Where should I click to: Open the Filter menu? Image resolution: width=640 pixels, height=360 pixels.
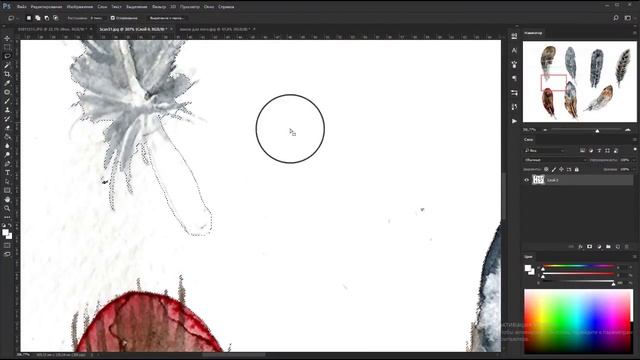pos(159,7)
